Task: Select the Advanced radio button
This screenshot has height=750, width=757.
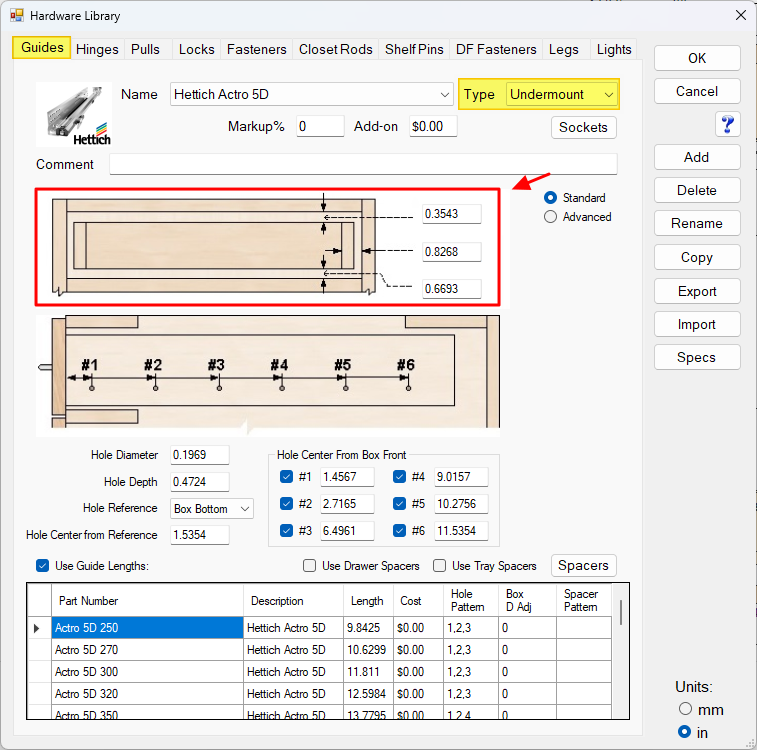Action: tap(551, 217)
